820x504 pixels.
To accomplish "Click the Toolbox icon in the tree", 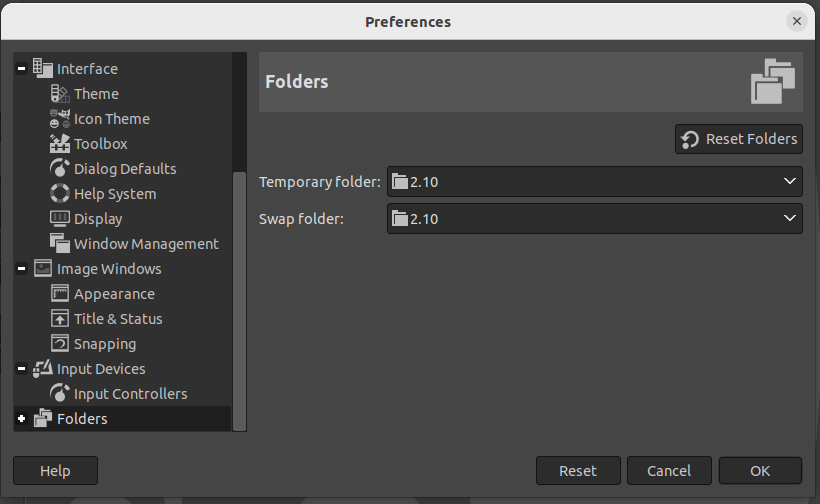I will click(x=59, y=144).
